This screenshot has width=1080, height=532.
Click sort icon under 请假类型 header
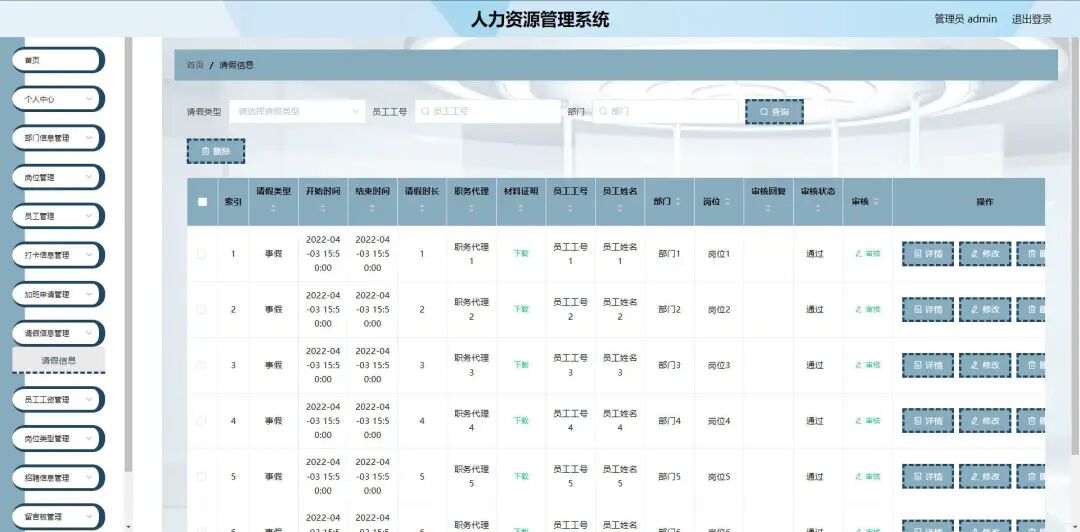(x=273, y=208)
